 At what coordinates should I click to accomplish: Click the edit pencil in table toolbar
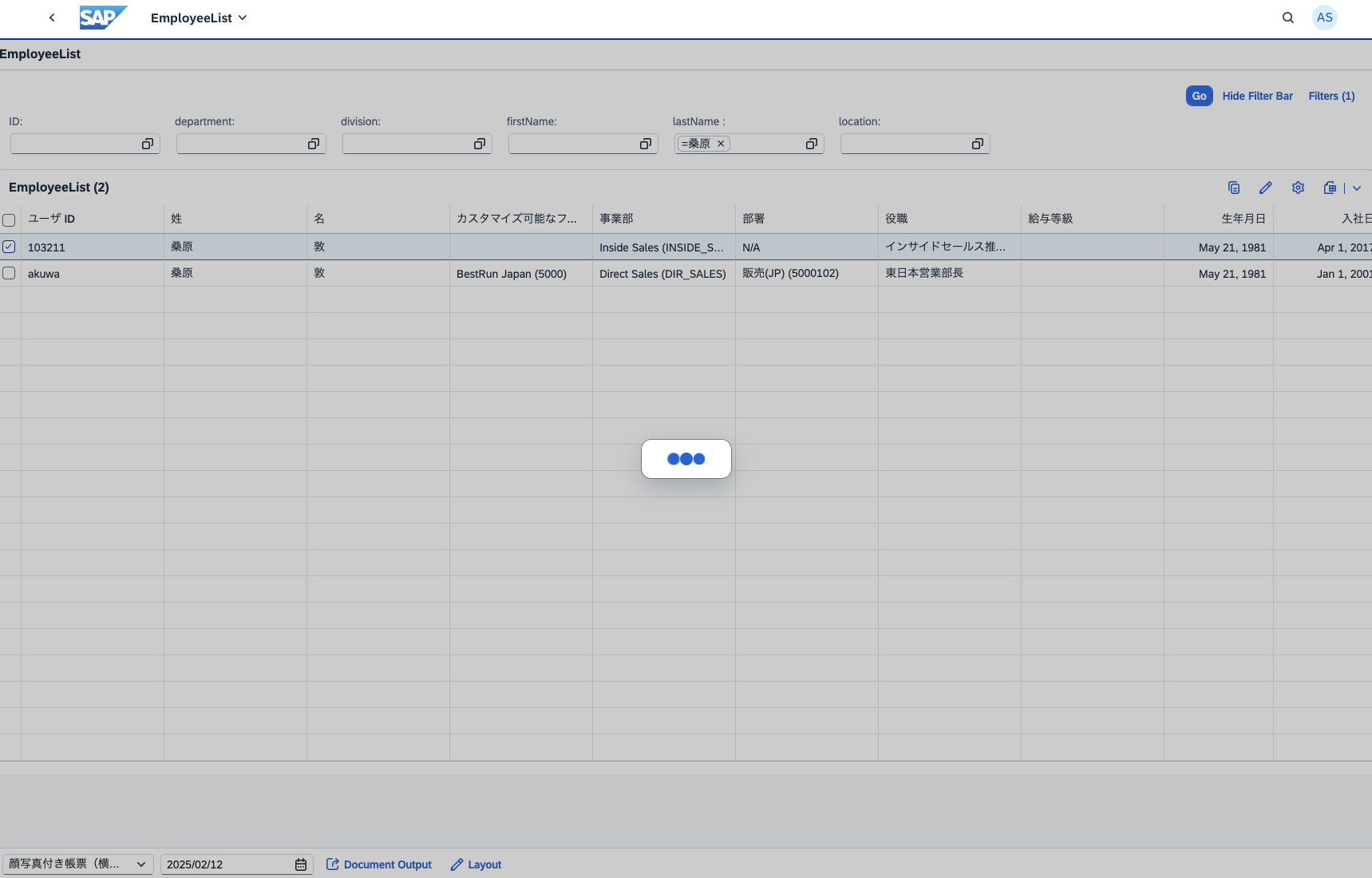click(1266, 188)
